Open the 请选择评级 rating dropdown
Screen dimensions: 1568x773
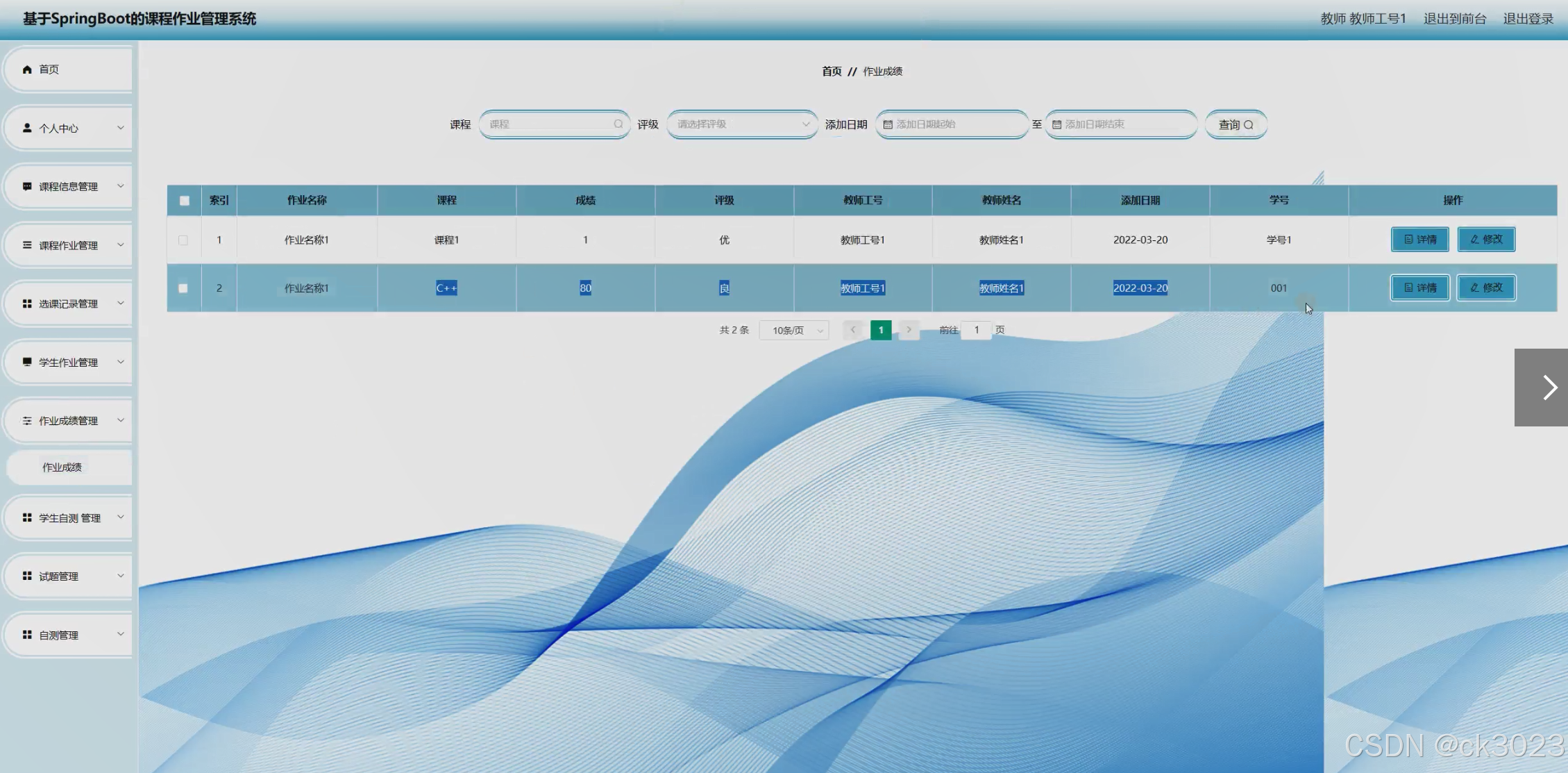pyautogui.click(x=741, y=124)
